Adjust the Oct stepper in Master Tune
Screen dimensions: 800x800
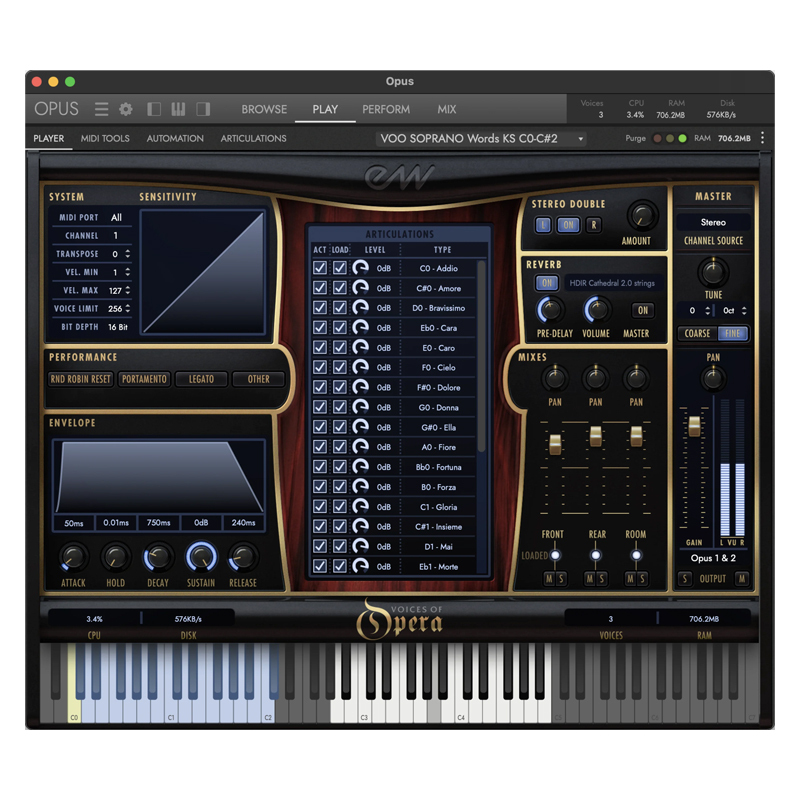[744, 310]
